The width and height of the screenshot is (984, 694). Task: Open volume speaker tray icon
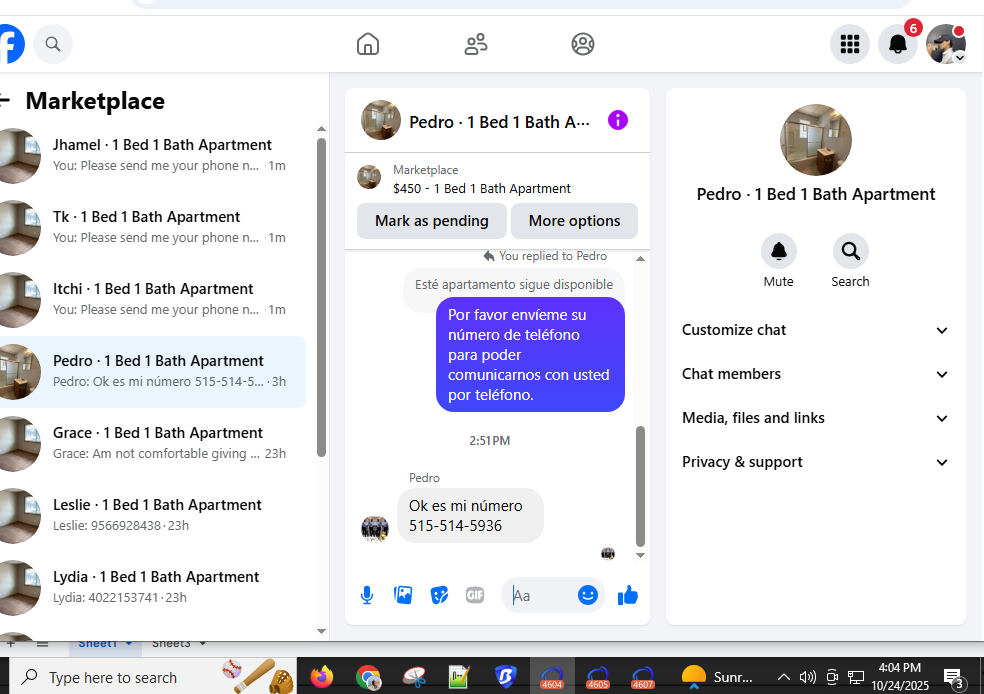pos(808,677)
